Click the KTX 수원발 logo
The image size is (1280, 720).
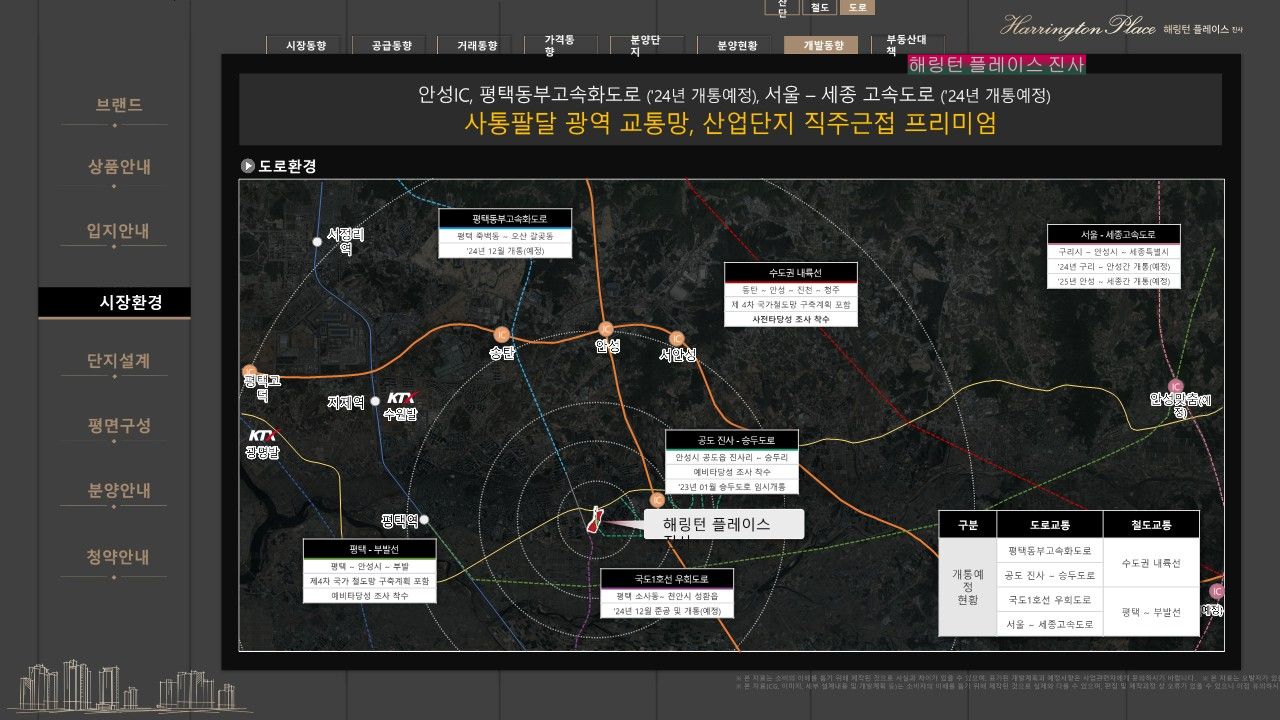[403, 397]
